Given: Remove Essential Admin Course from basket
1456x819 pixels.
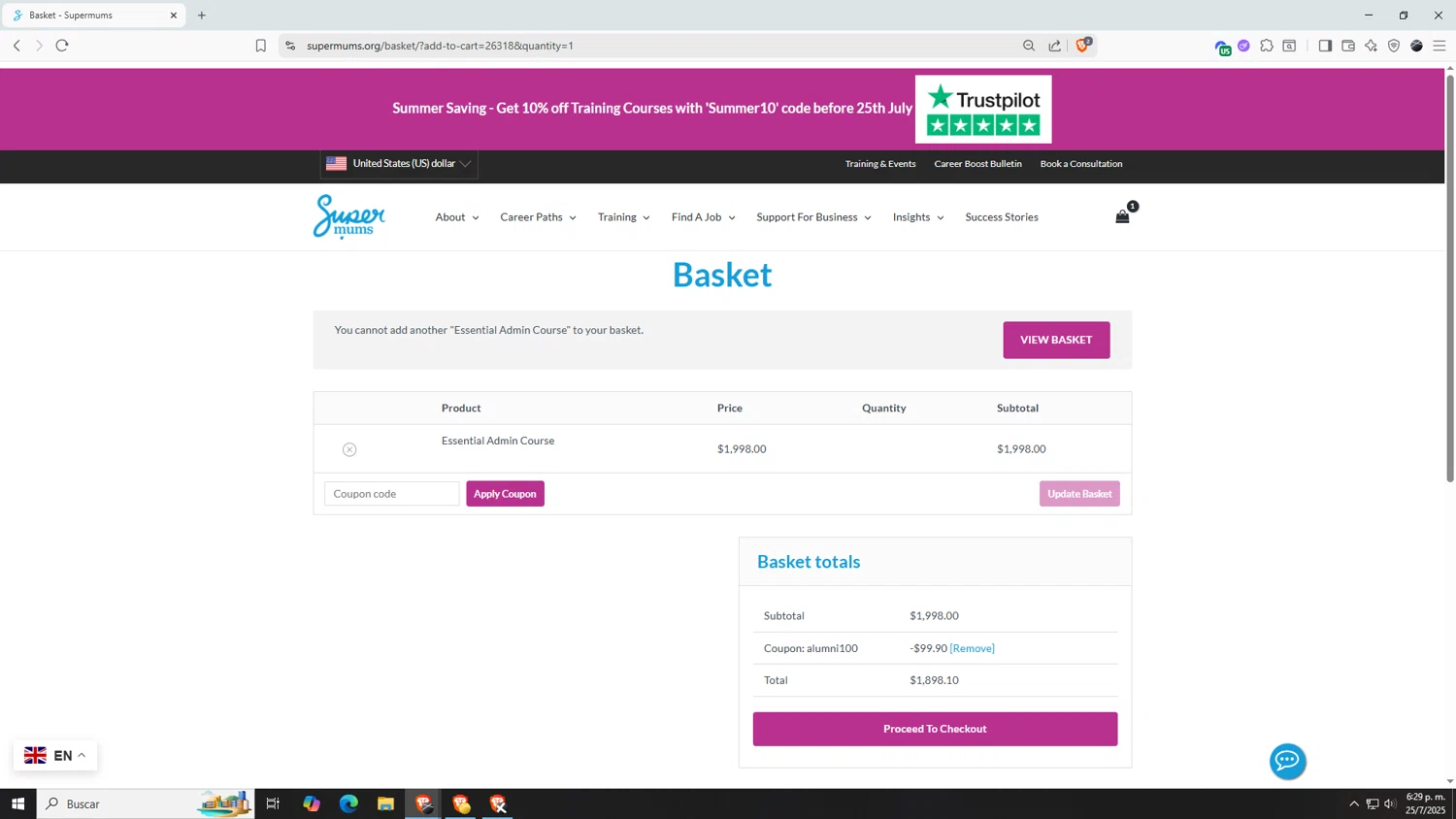Looking at the screenshot, I should point(349,449).
